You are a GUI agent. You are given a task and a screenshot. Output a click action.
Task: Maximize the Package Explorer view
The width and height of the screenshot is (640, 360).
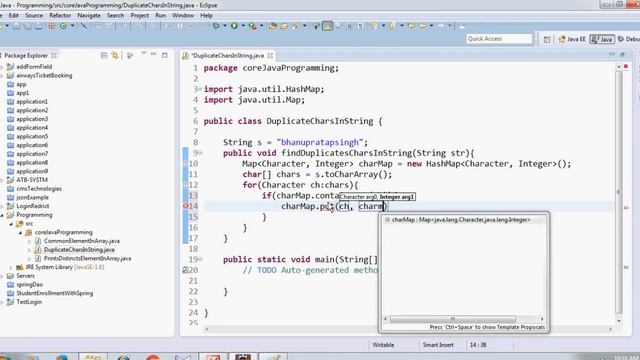pos(164,55)
